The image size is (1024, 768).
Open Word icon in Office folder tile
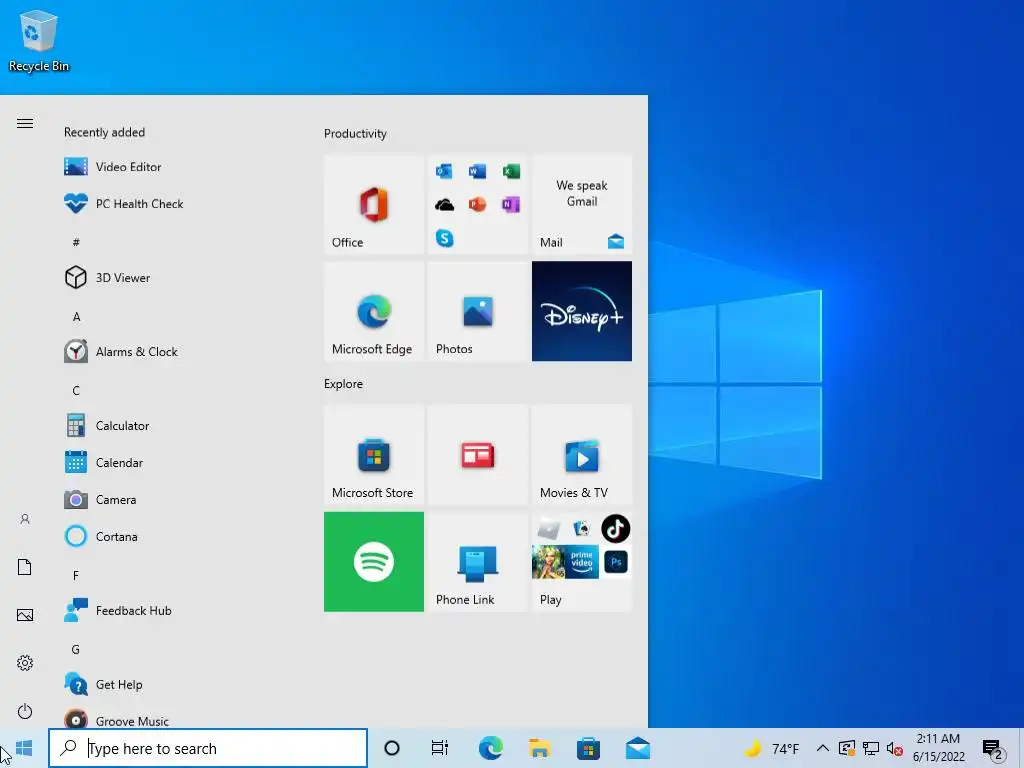point(477,171)
